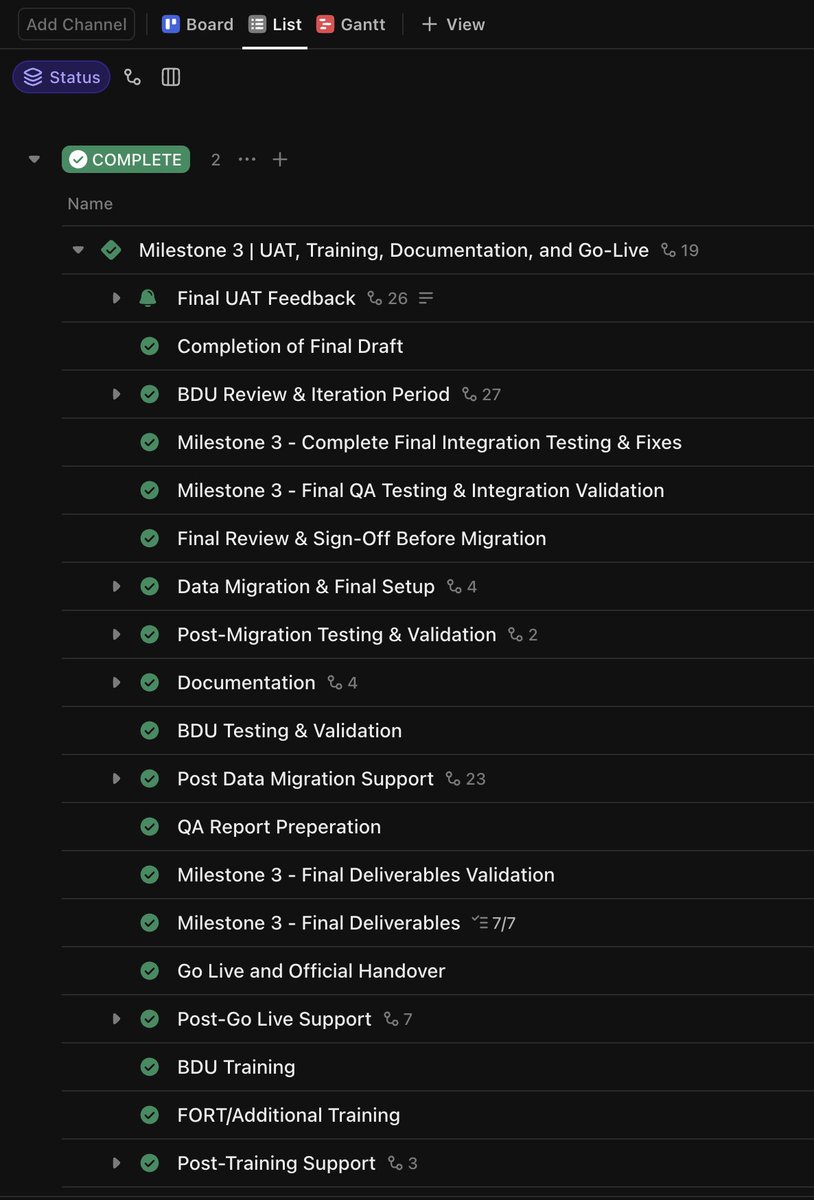
Task: Toggle status check on FORT/Additional Training
Action: pos(150,1115)
